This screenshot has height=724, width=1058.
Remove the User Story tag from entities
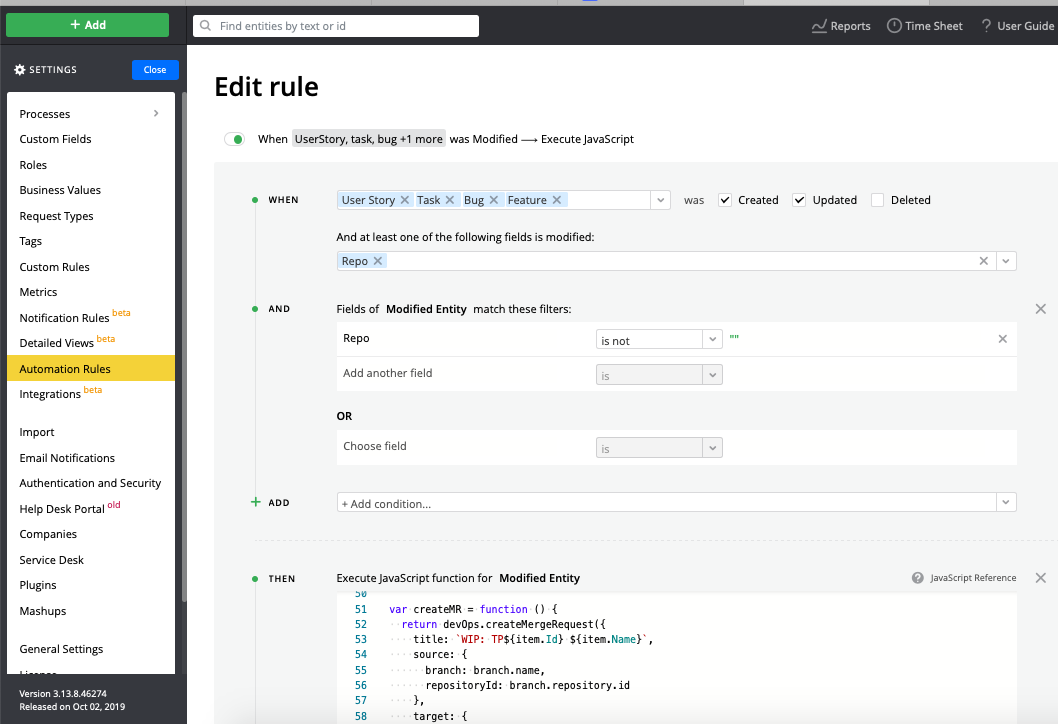405,200
